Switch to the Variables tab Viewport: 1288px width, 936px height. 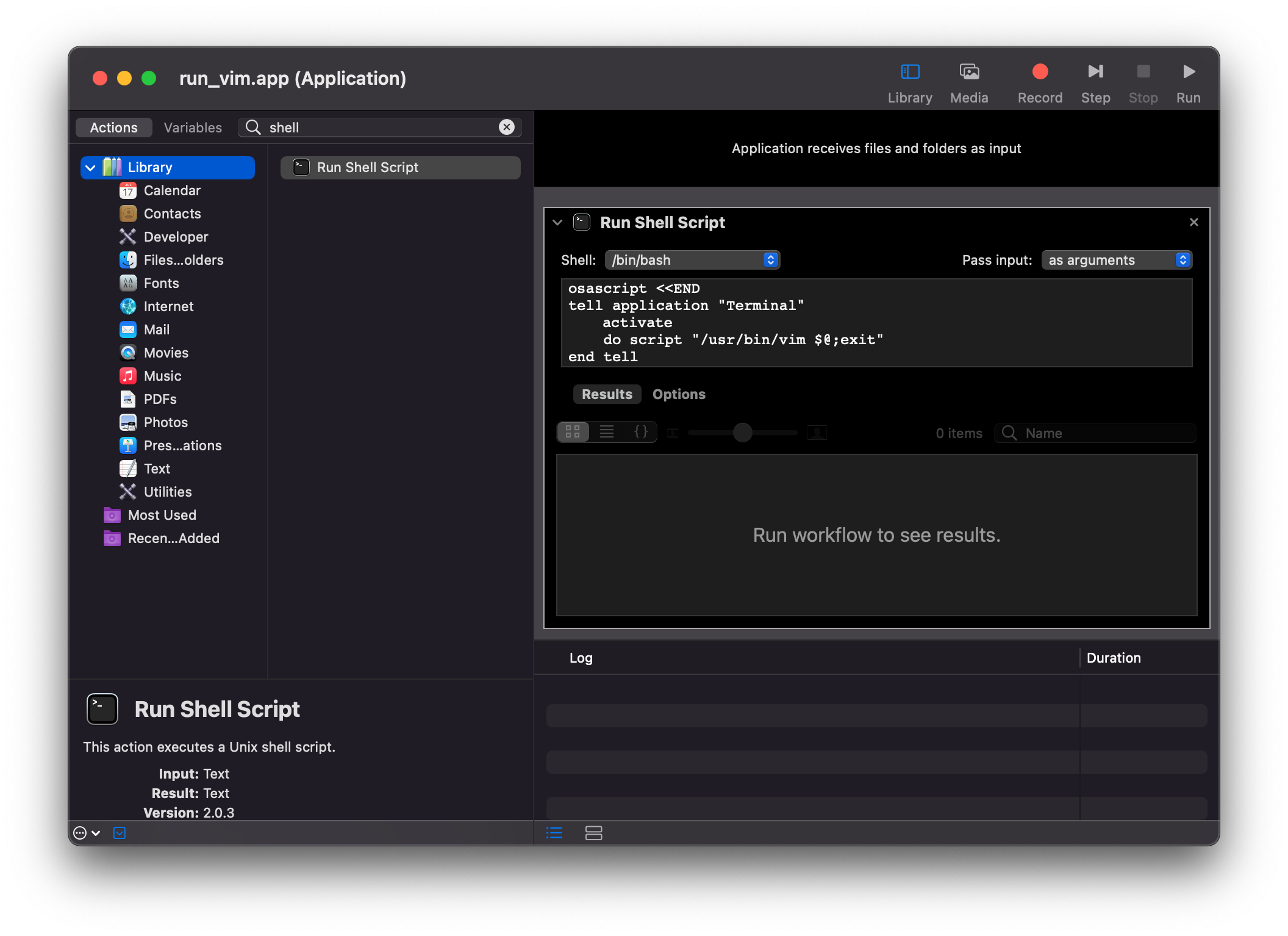(x=192, y=128)
